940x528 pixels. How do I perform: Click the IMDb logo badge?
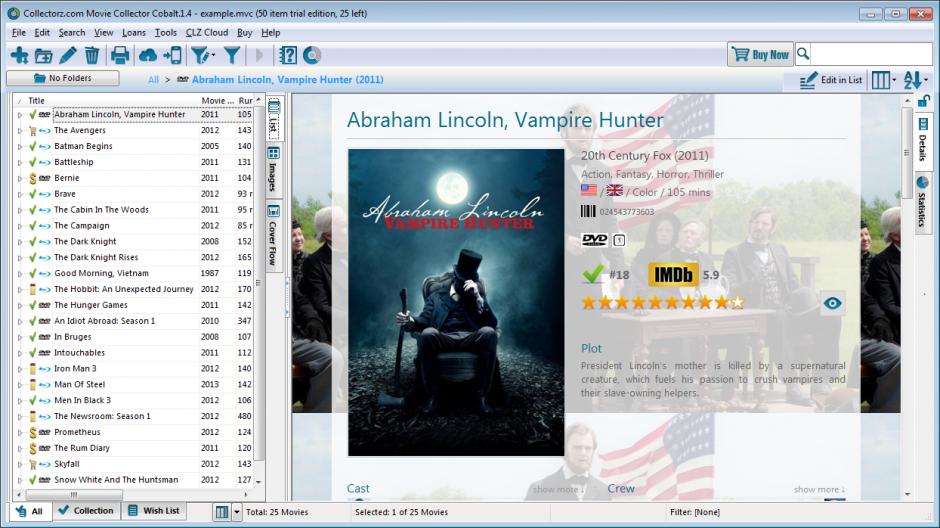click(673, 274)
